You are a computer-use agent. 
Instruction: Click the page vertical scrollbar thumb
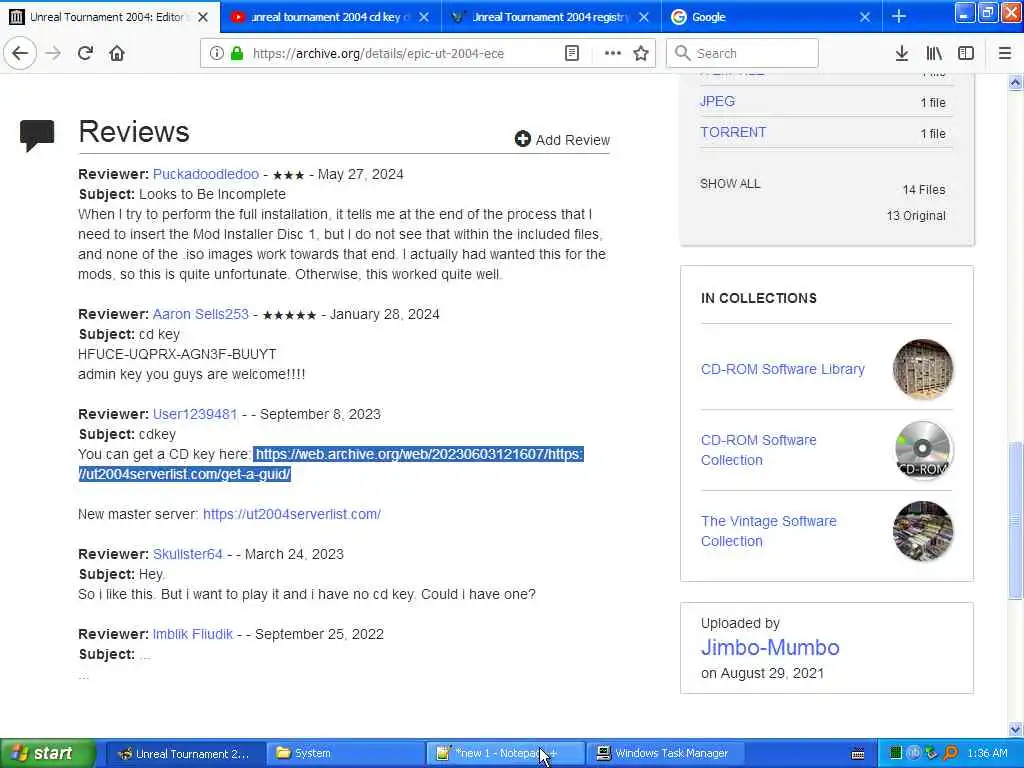tap(1015, 520)
